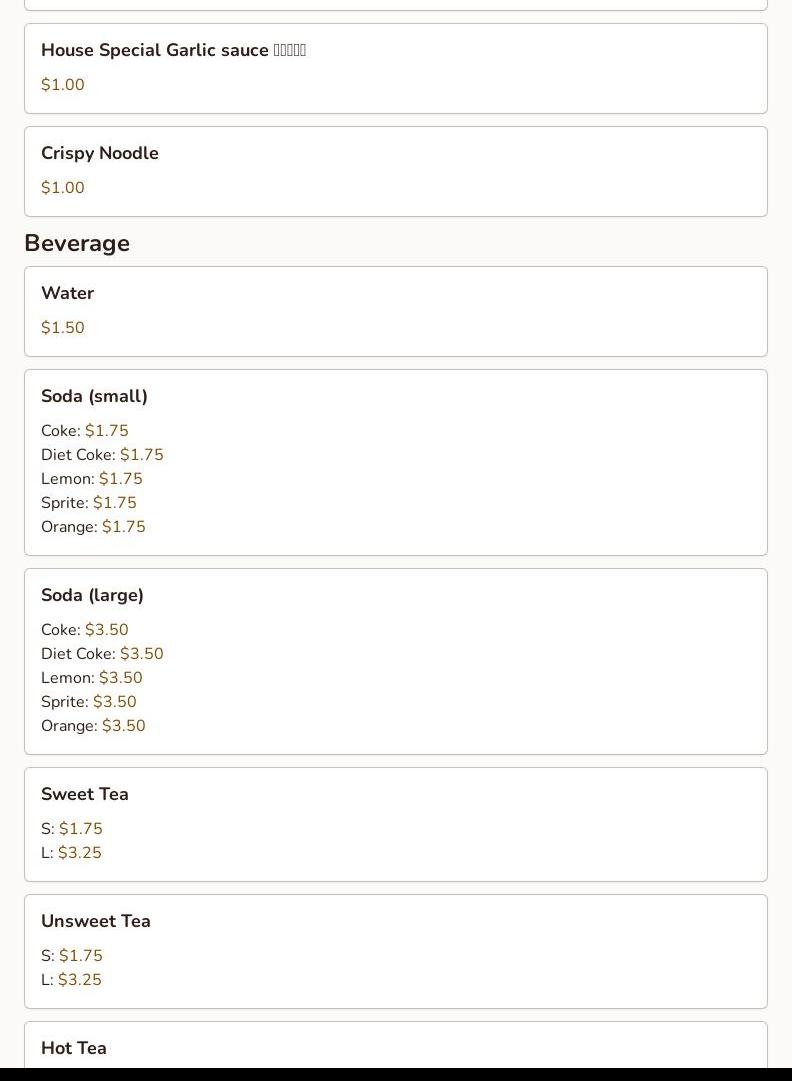Click the Sweet Tea item title
Viewport: 792px width, 1081px height.
point(85,795)
